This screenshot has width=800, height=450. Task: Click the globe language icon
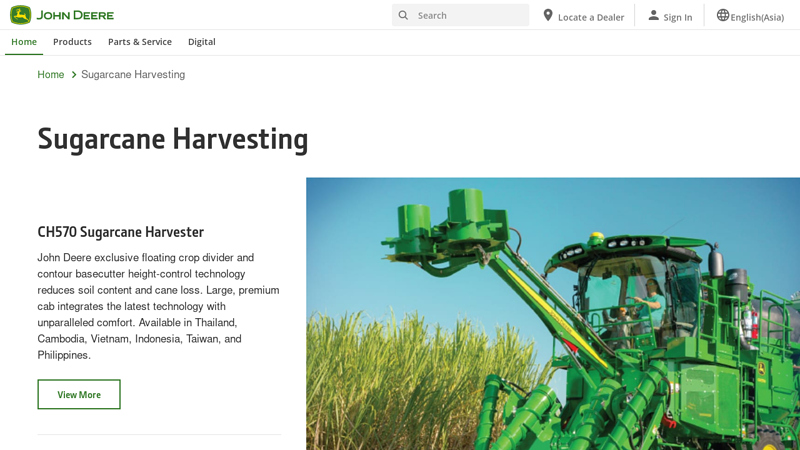pos(722,15)
